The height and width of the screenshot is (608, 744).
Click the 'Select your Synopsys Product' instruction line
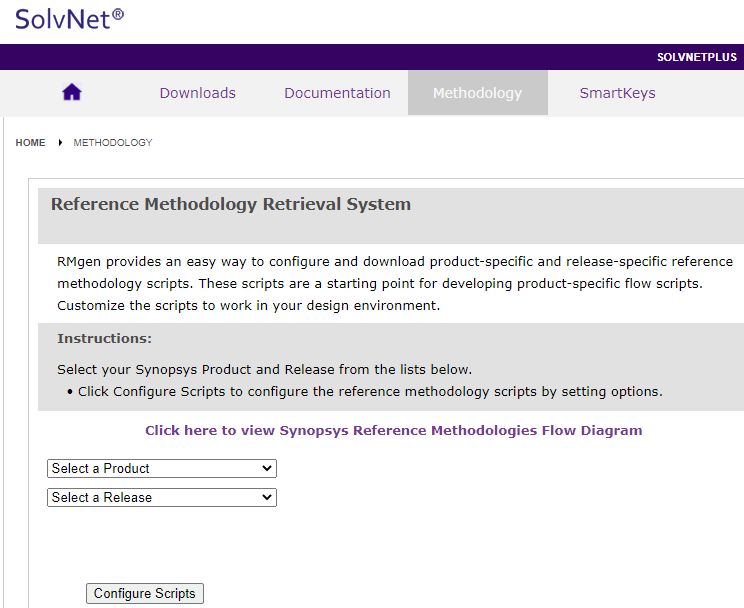(264, 369)
